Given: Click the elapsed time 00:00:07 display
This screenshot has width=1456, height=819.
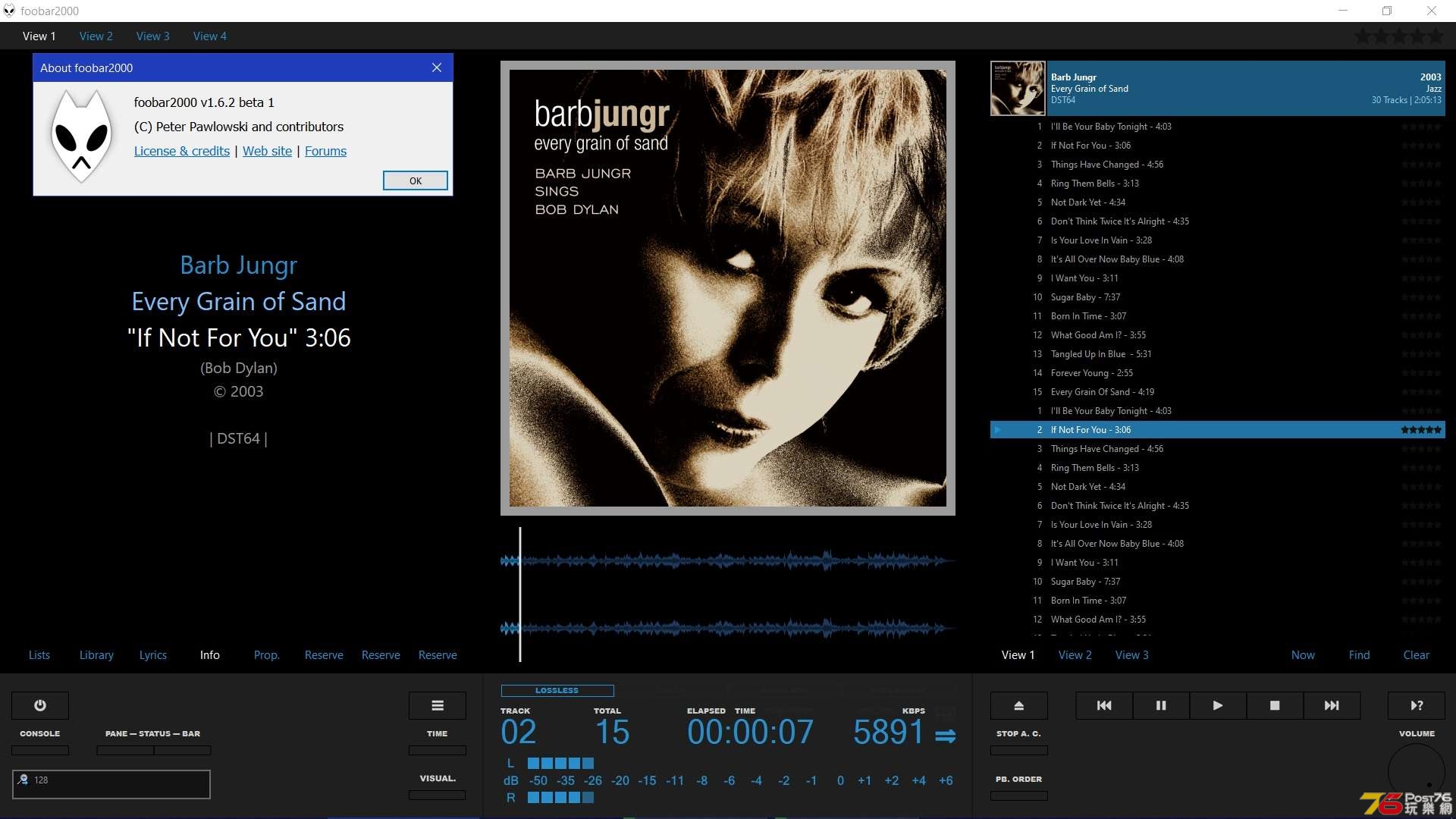Looking at the screenshot, I should (750, 733).
